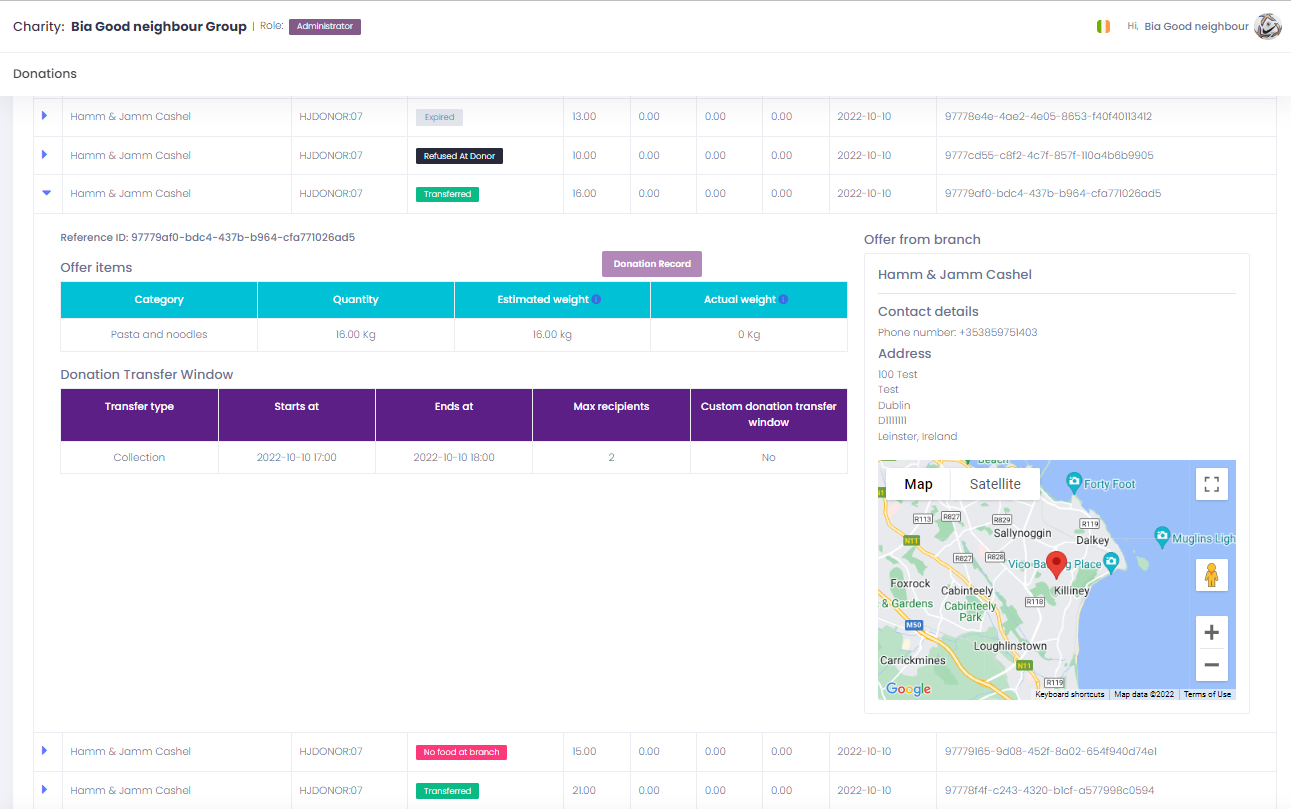The height and width of the screenshot is (809, 1291).
Task: Click the Hamm & Jamm Cashel branch title
Action: pyautogui.click(x=955, y=274)
